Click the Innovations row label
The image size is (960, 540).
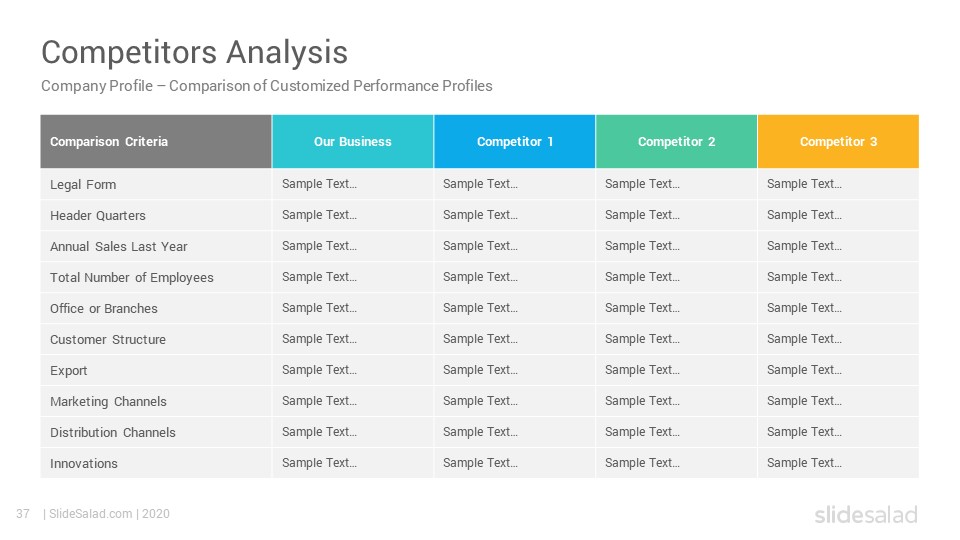pos(84,463)
